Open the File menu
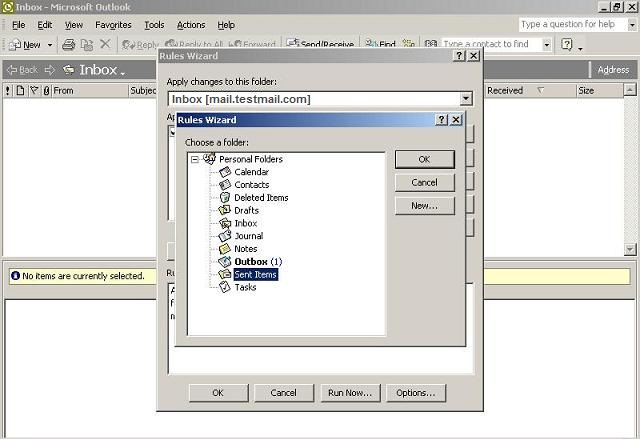Screen dimensions: 640x439 19,25
